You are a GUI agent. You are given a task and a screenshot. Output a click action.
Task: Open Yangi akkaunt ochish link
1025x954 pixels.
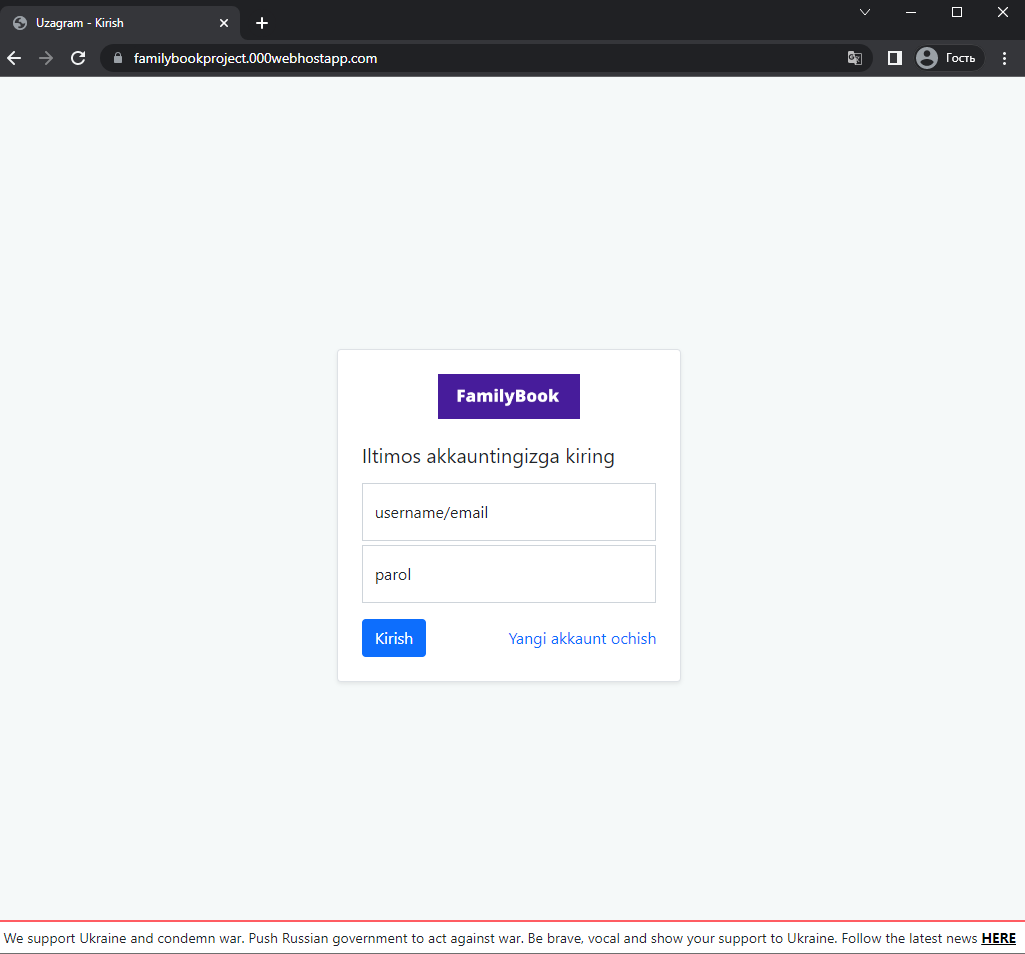tap(582, 638)
